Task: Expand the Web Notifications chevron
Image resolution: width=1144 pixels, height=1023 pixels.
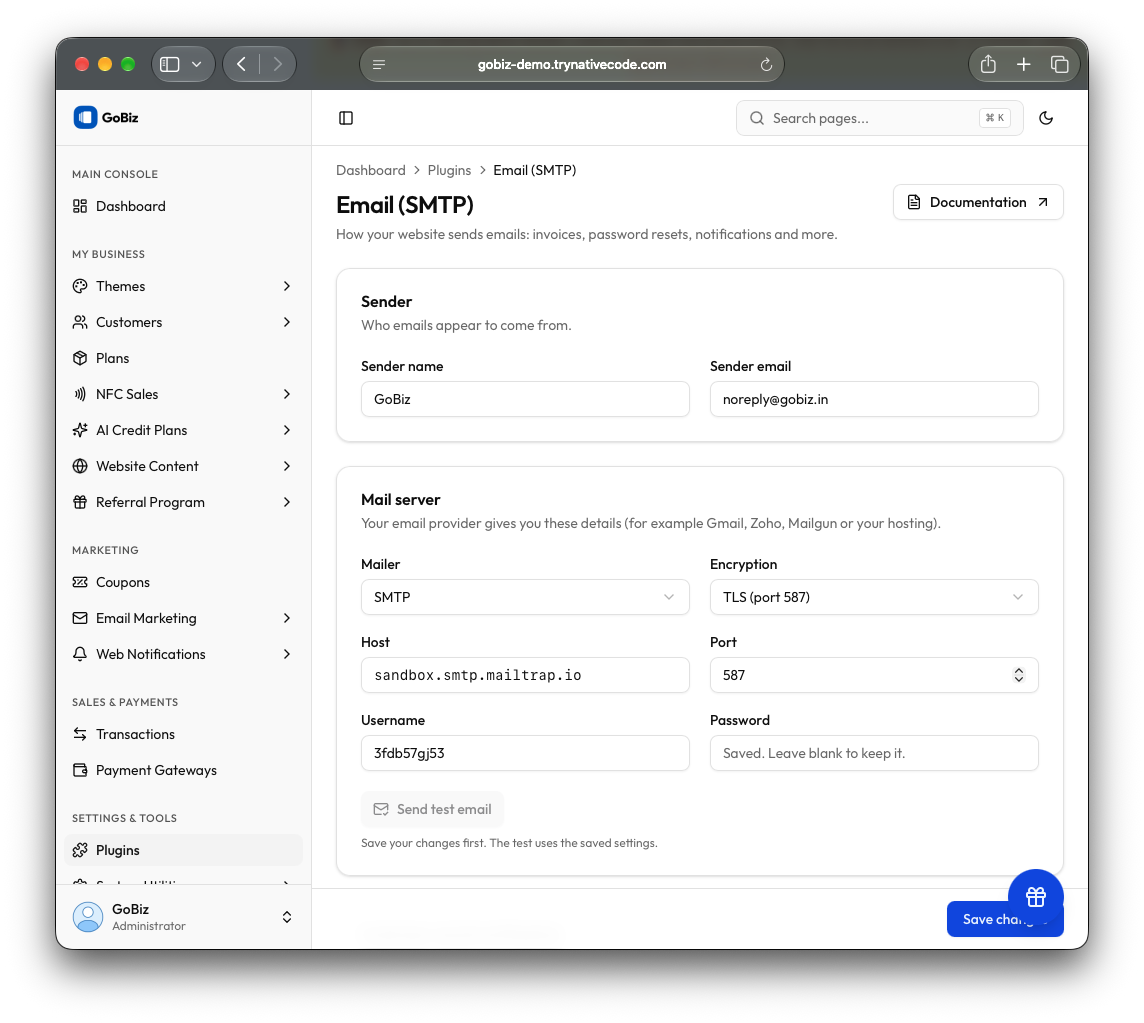Action: [x=287, y=655]
